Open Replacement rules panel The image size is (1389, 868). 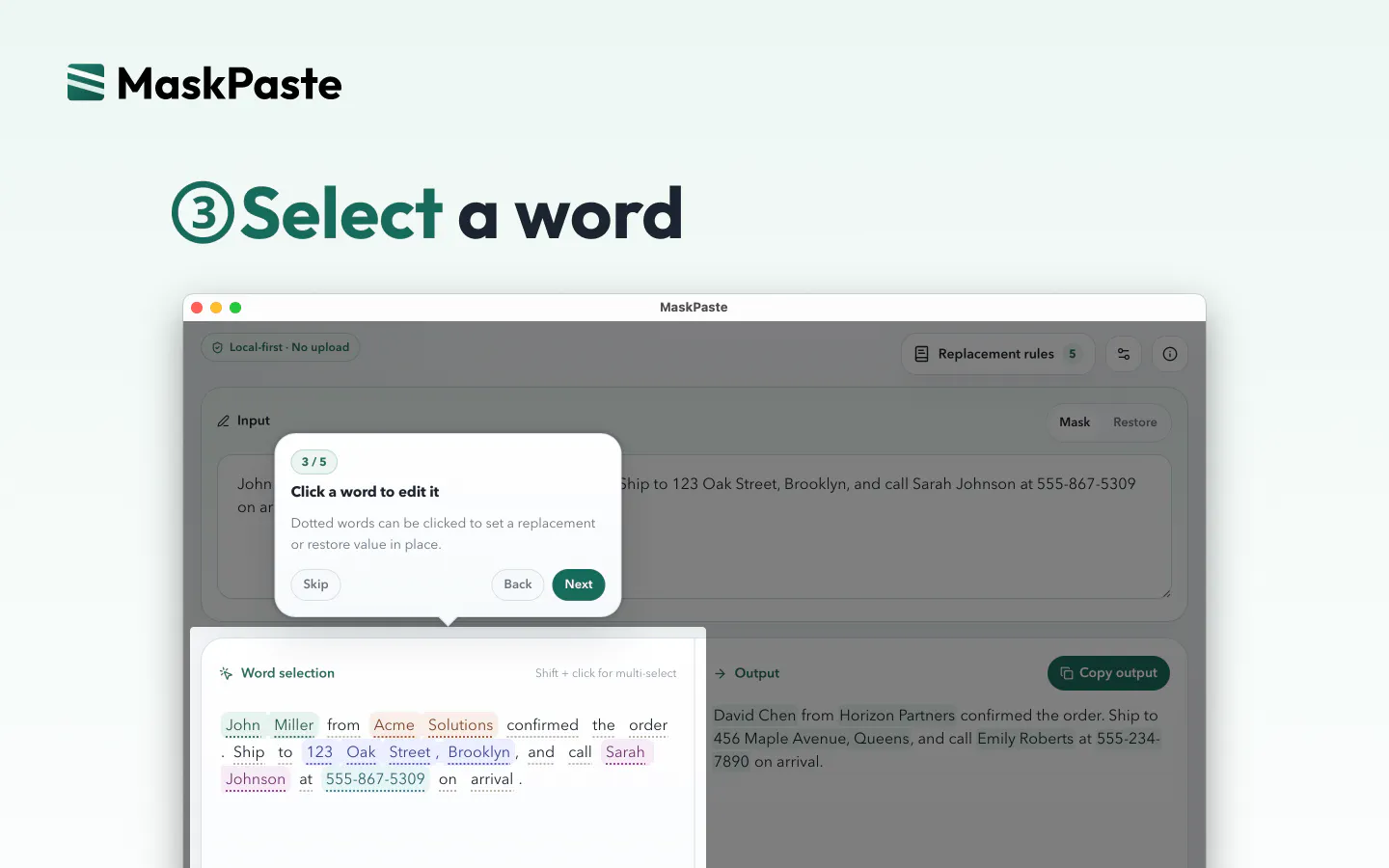pos(998,354)
